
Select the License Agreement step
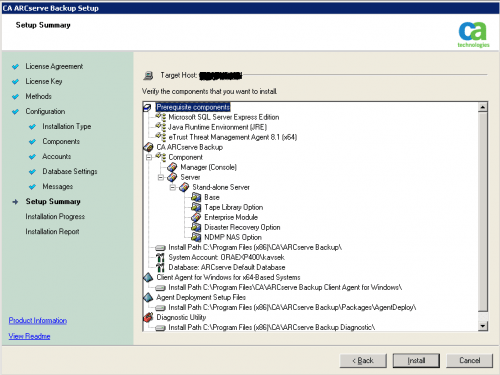click(54, 66)
